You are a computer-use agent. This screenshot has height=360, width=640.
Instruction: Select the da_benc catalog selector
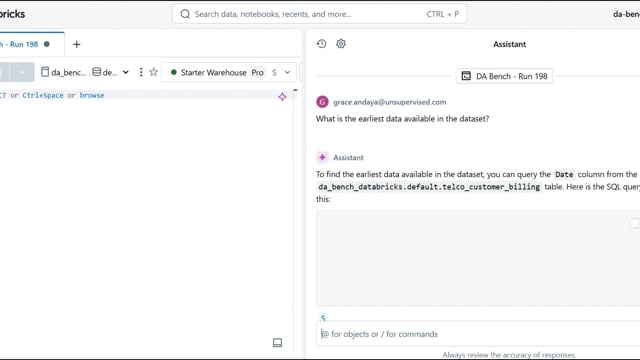click(x=64, y=72)
